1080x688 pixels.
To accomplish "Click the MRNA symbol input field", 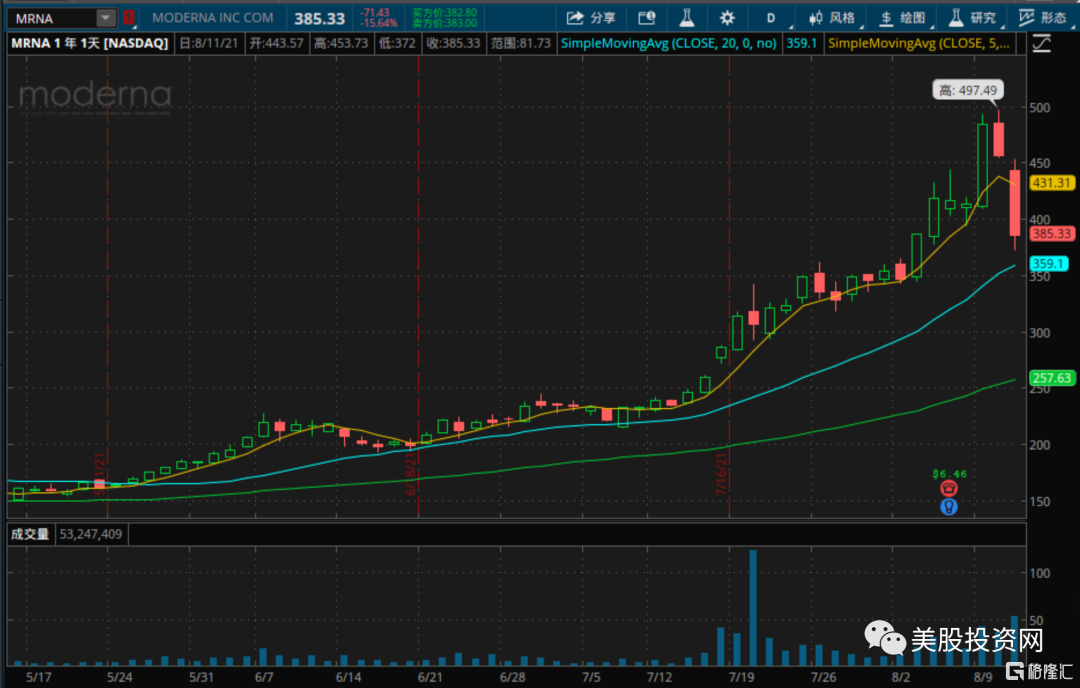I will (52, 18).
